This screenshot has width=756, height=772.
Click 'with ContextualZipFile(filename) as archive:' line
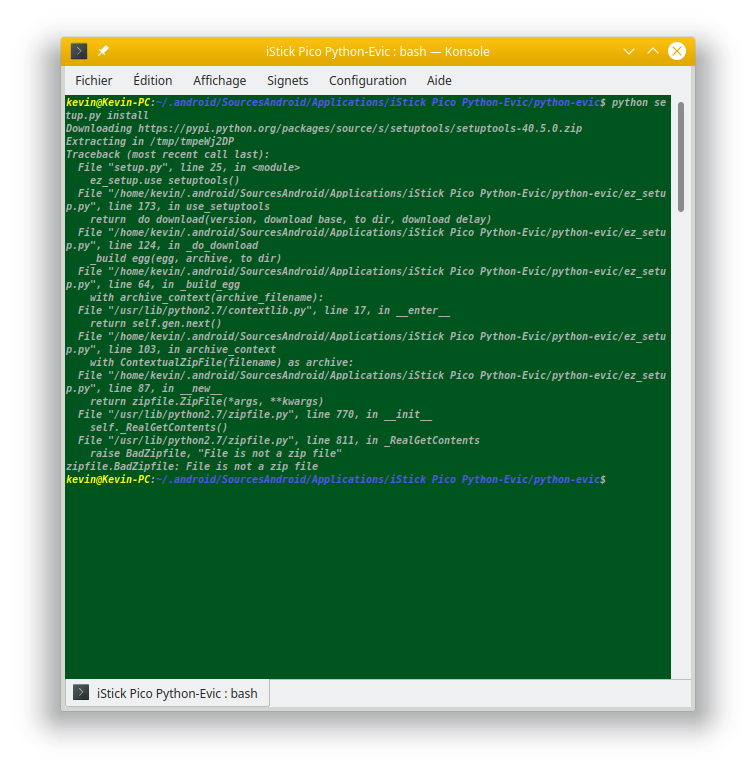point(221,362)
